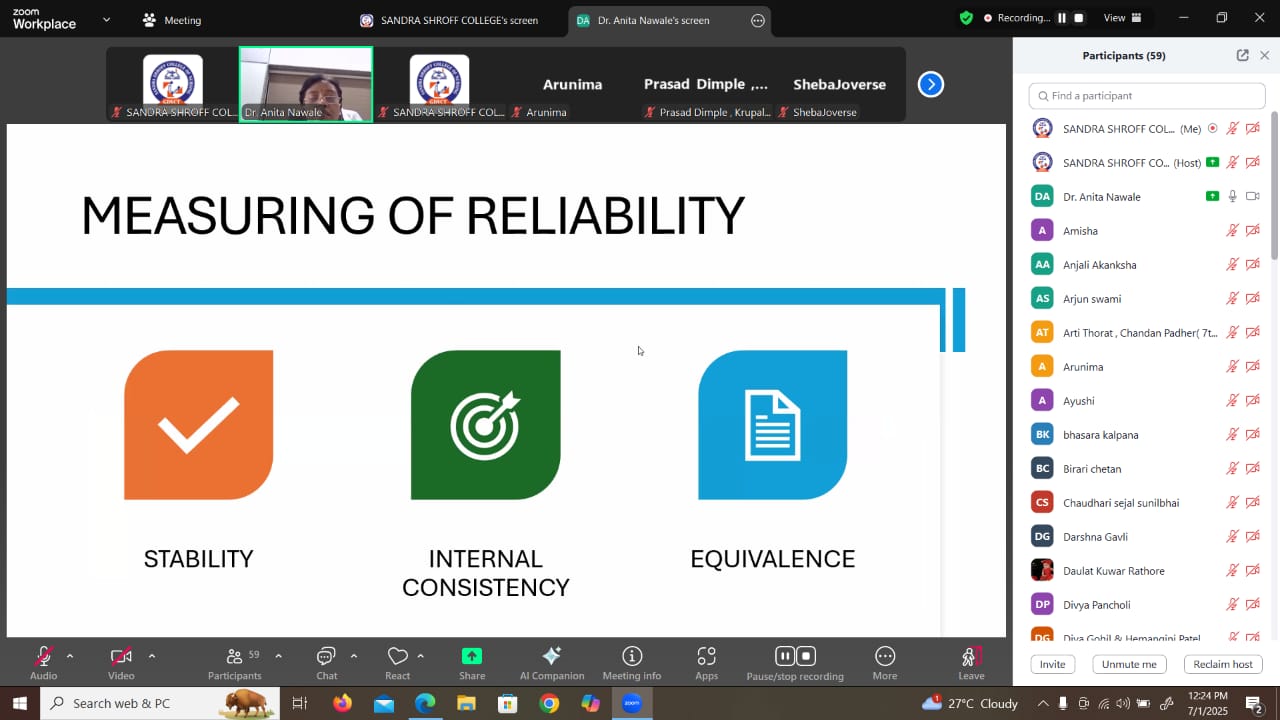
Task: Switch to SANDRA SHROFF COLLEGE's screen tab
Action: click(x=449, y=20)
